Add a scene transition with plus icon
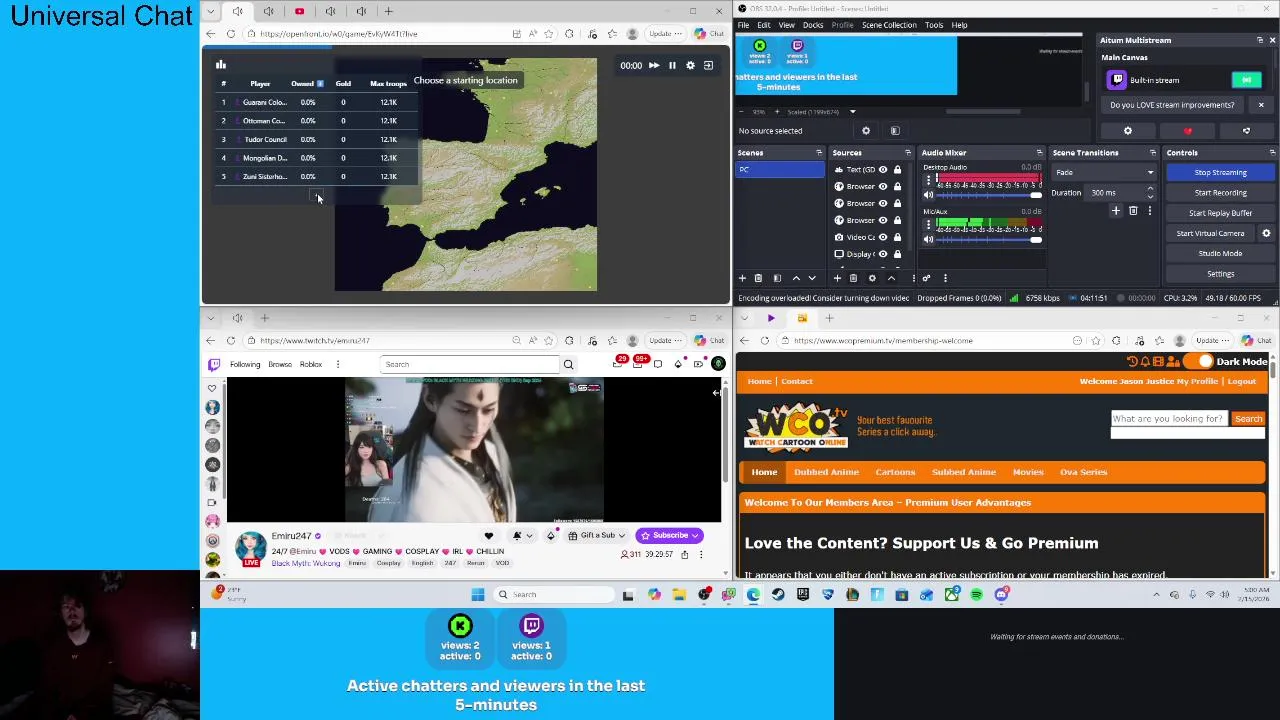Image resolution: width=1280 pixels, height=720 pixels. coord(1116,211)
